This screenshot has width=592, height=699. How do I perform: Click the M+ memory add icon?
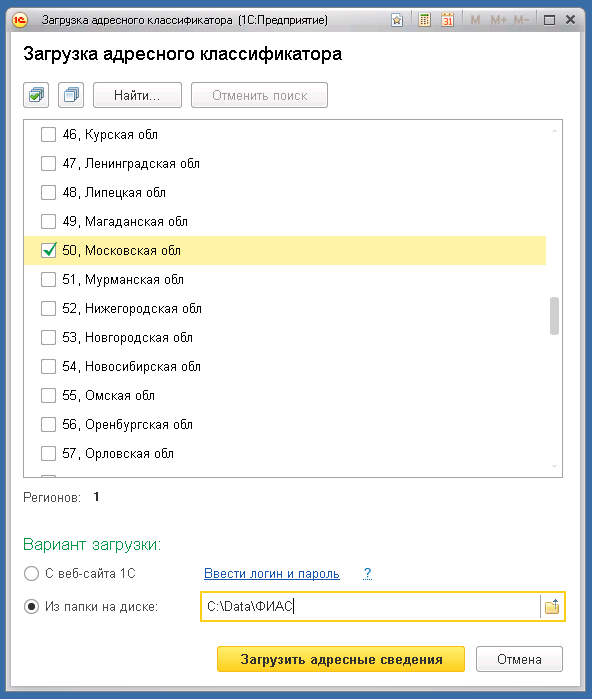click(x=498, y=20)
